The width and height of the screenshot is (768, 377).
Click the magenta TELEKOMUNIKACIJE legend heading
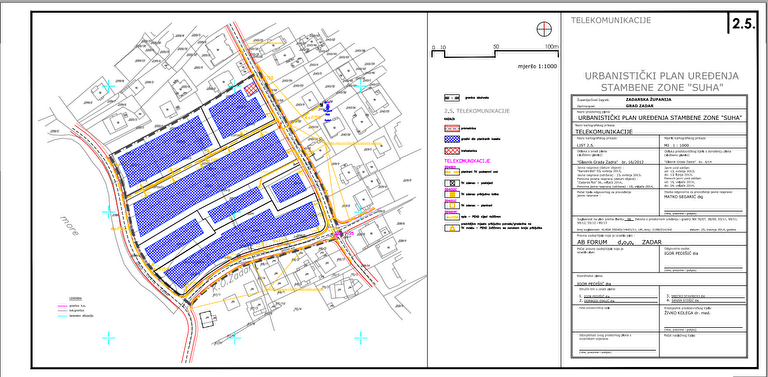click(467, 161)
